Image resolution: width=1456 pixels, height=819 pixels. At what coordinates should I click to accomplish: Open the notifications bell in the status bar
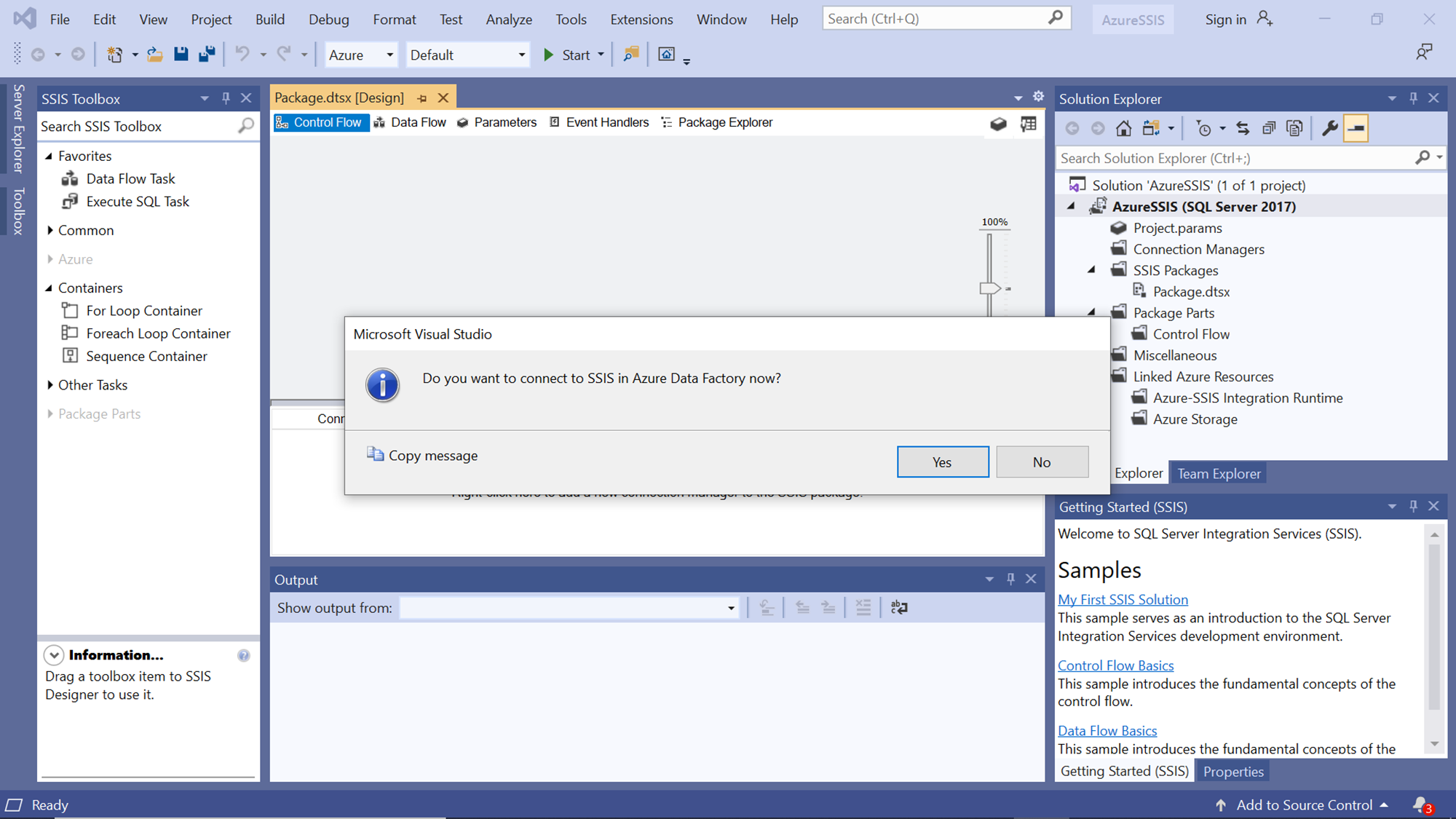1420,804
